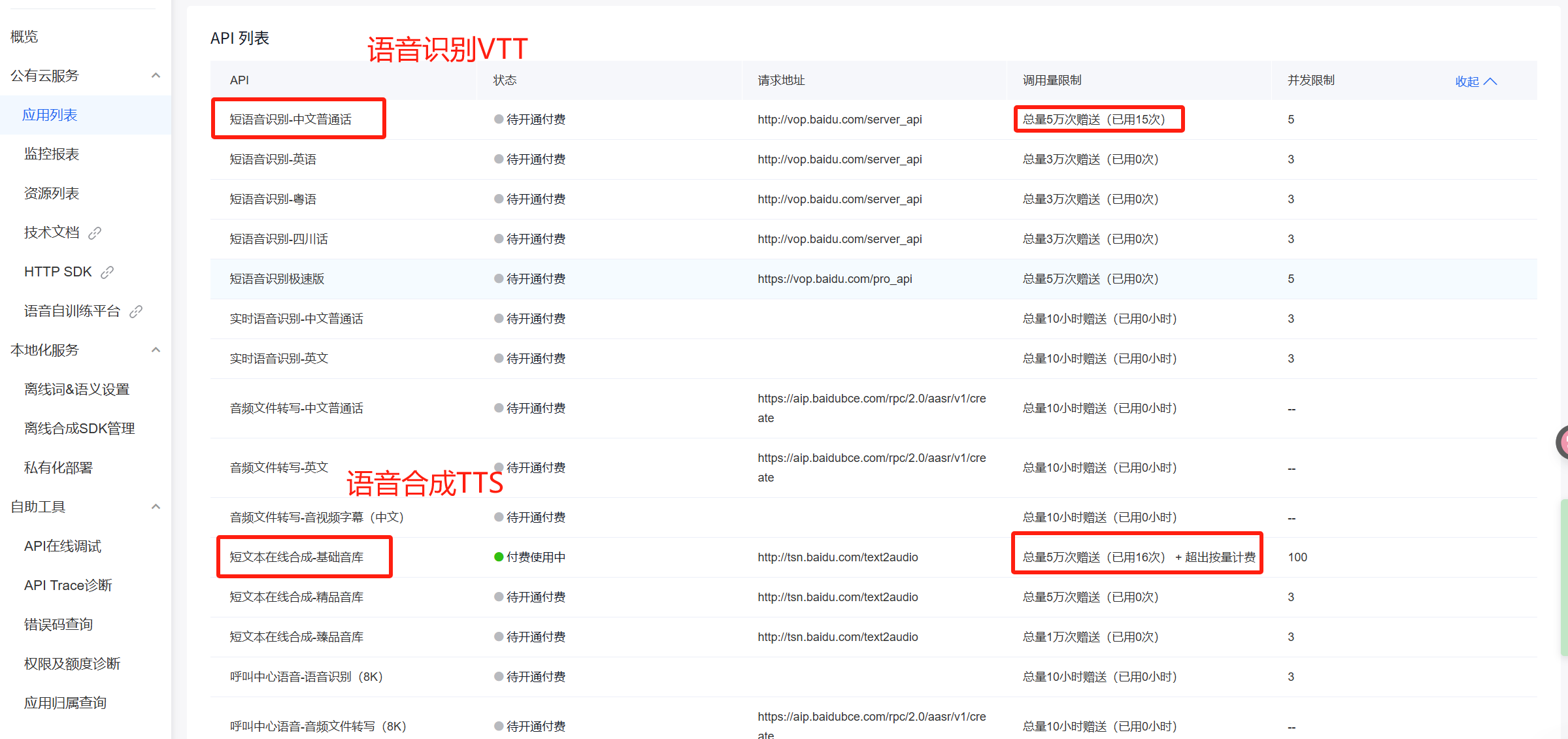Collapse the 本地化服务 sidebar section
The image size is (1568, 739).
tap(156, 350)
